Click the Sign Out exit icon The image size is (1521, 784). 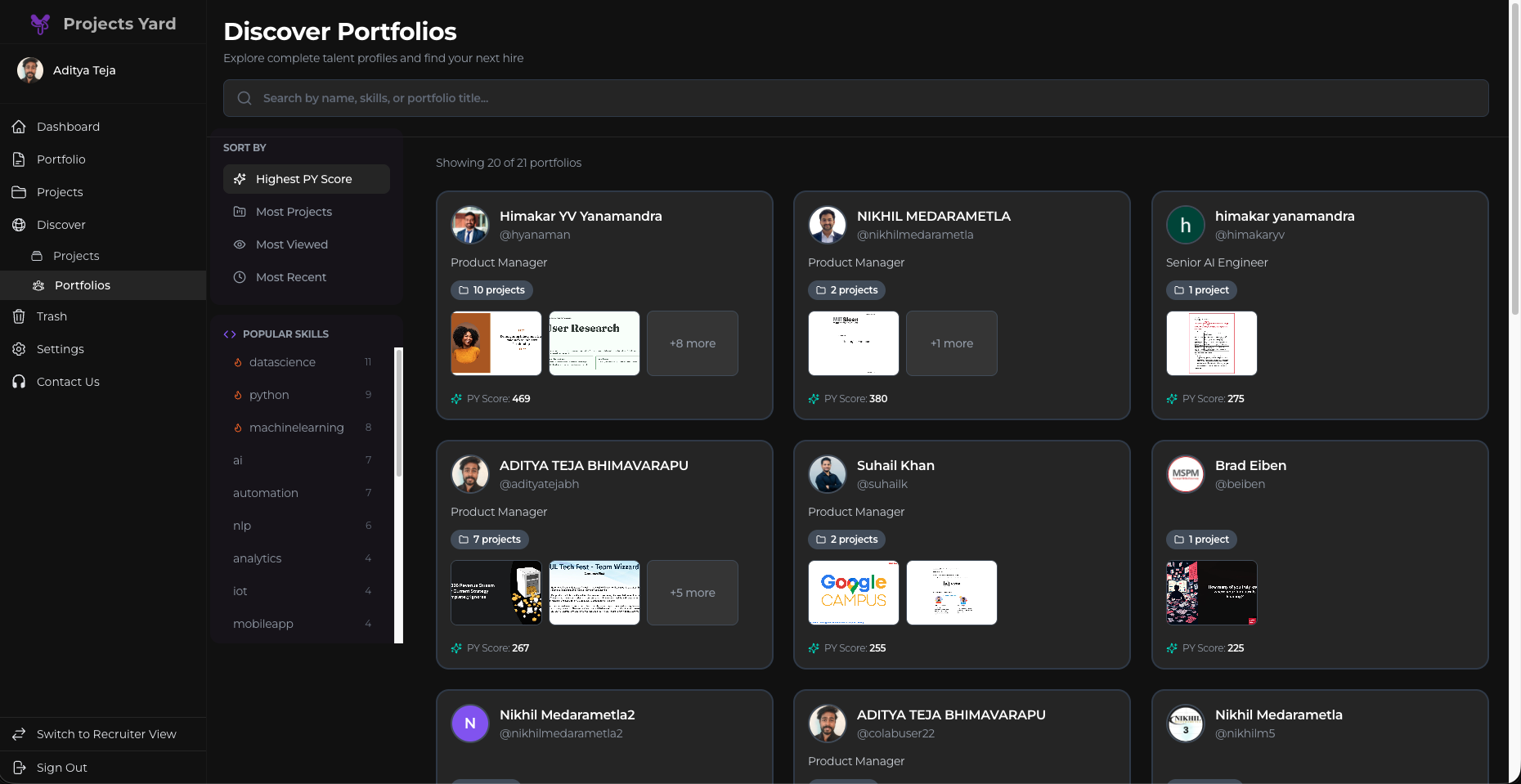coord(19,768)
